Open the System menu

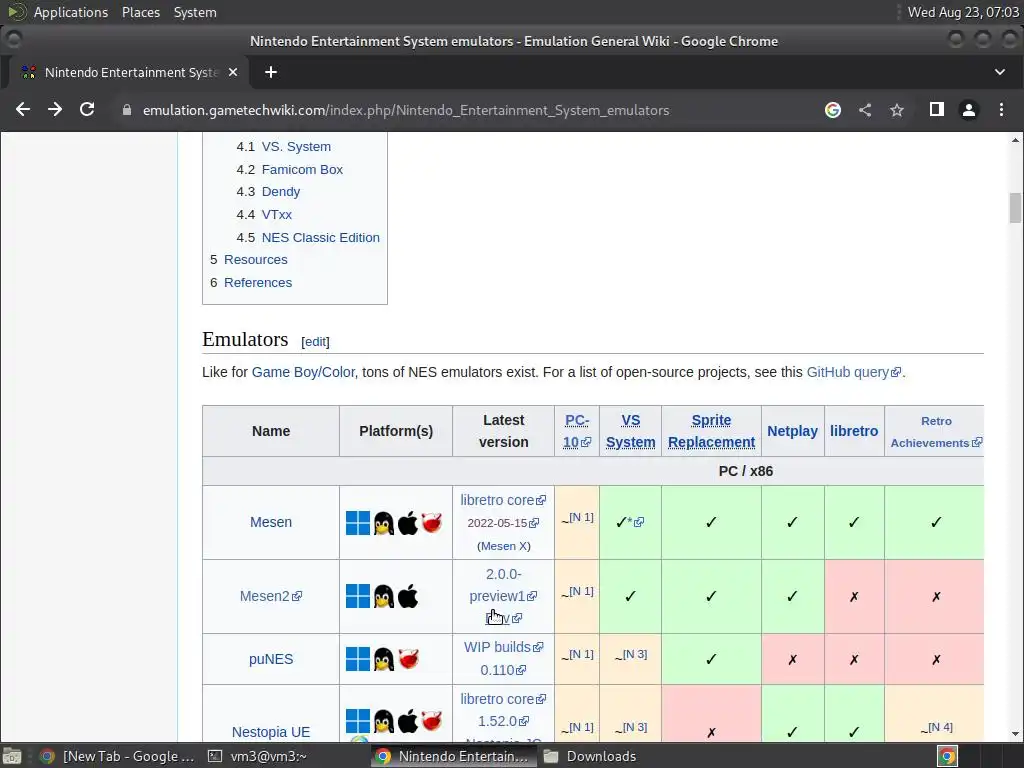click(195, 12)
